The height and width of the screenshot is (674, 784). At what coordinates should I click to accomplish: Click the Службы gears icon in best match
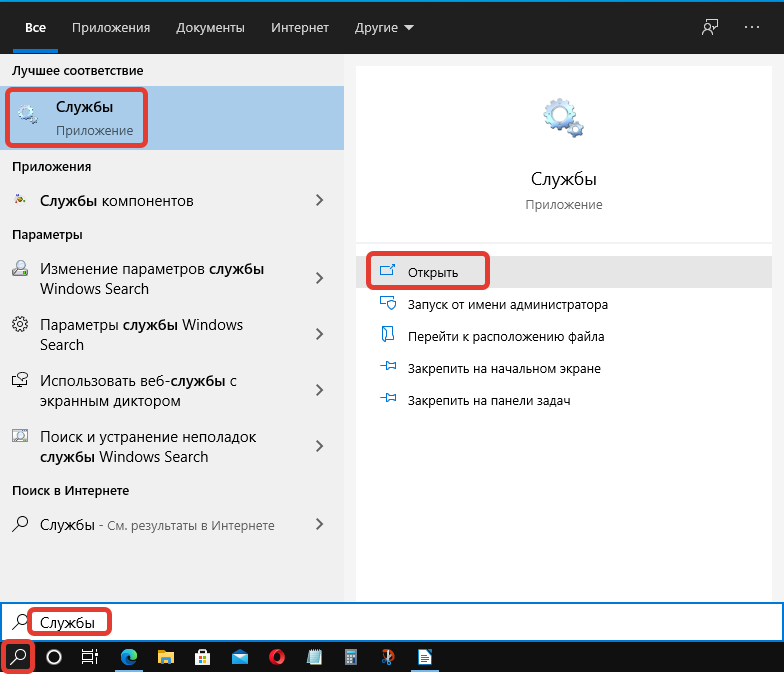(28, 114)
